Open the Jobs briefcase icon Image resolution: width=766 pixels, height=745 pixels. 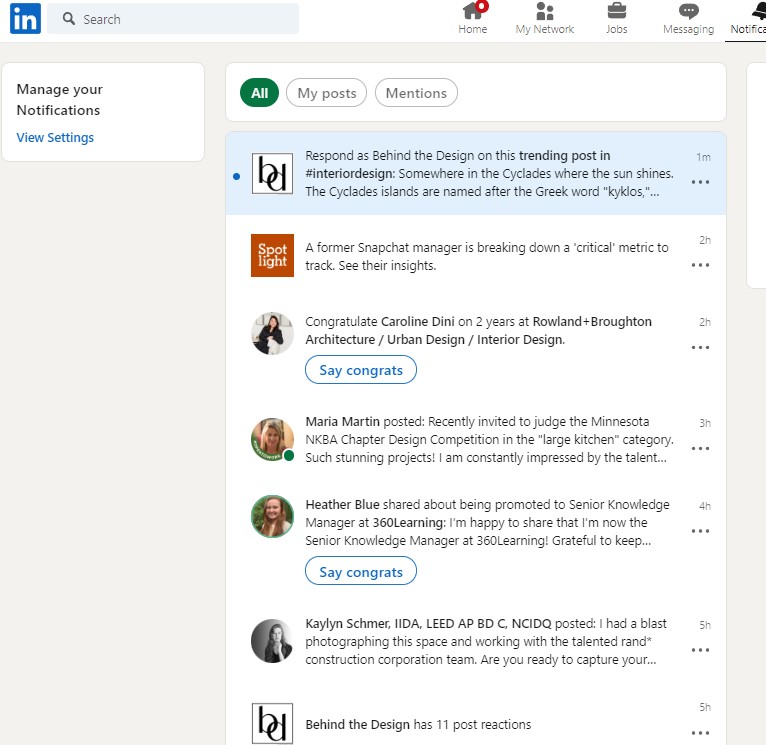click(617, 13)
